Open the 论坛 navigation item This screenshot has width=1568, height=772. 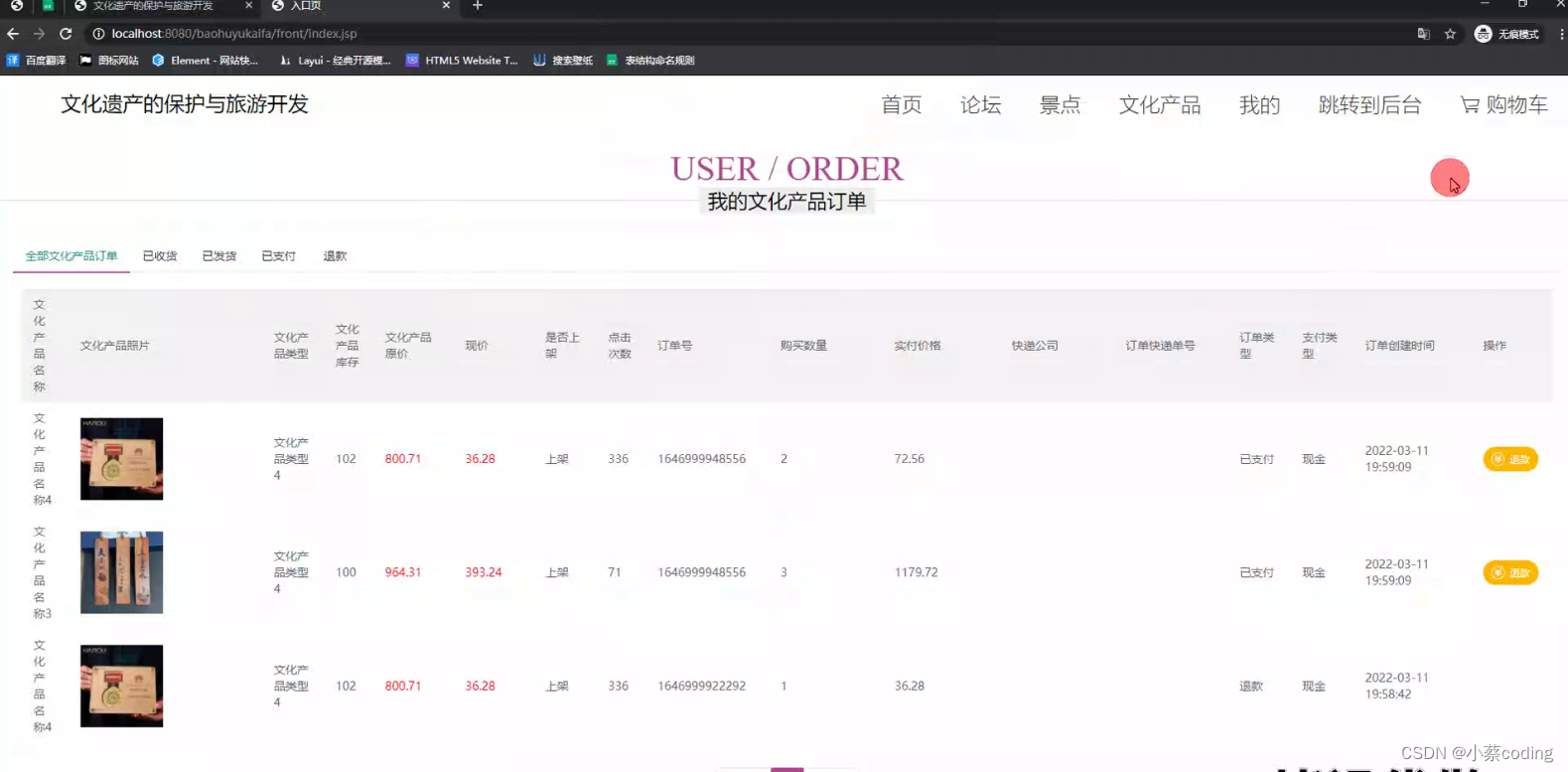(980, 105)
